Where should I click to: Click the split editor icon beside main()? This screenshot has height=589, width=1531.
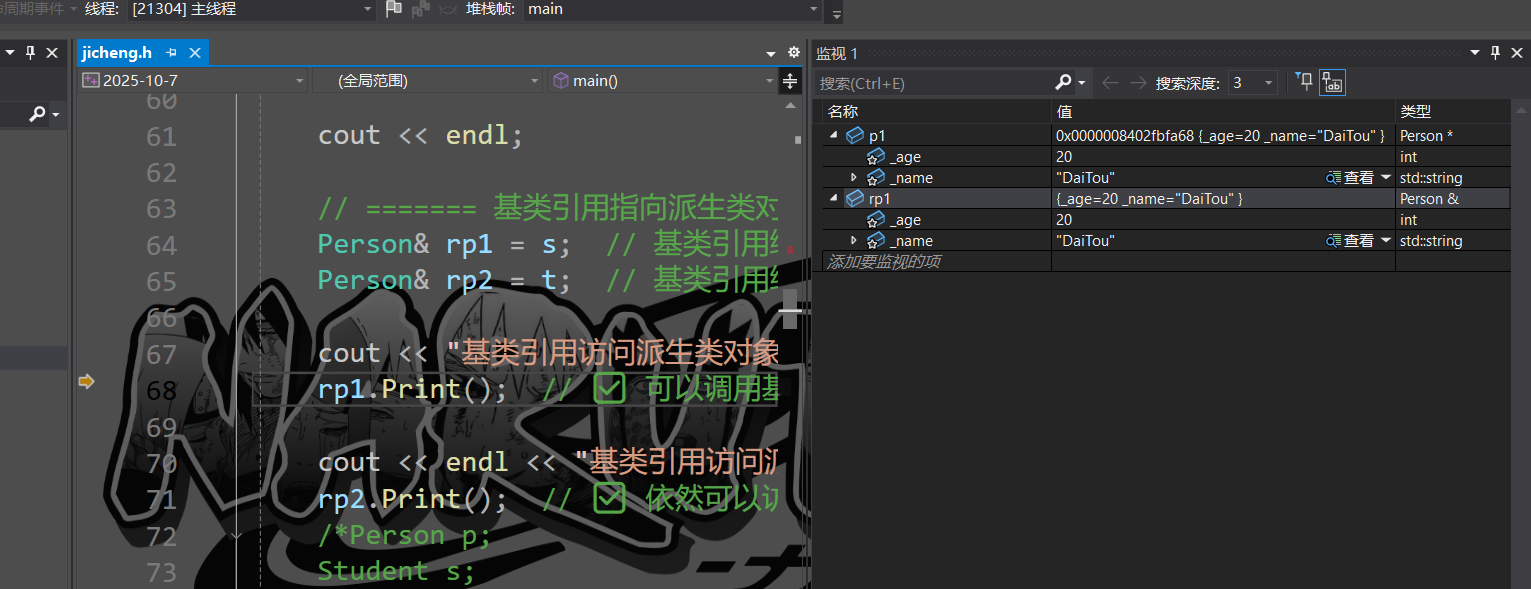[x=789, y=80]
